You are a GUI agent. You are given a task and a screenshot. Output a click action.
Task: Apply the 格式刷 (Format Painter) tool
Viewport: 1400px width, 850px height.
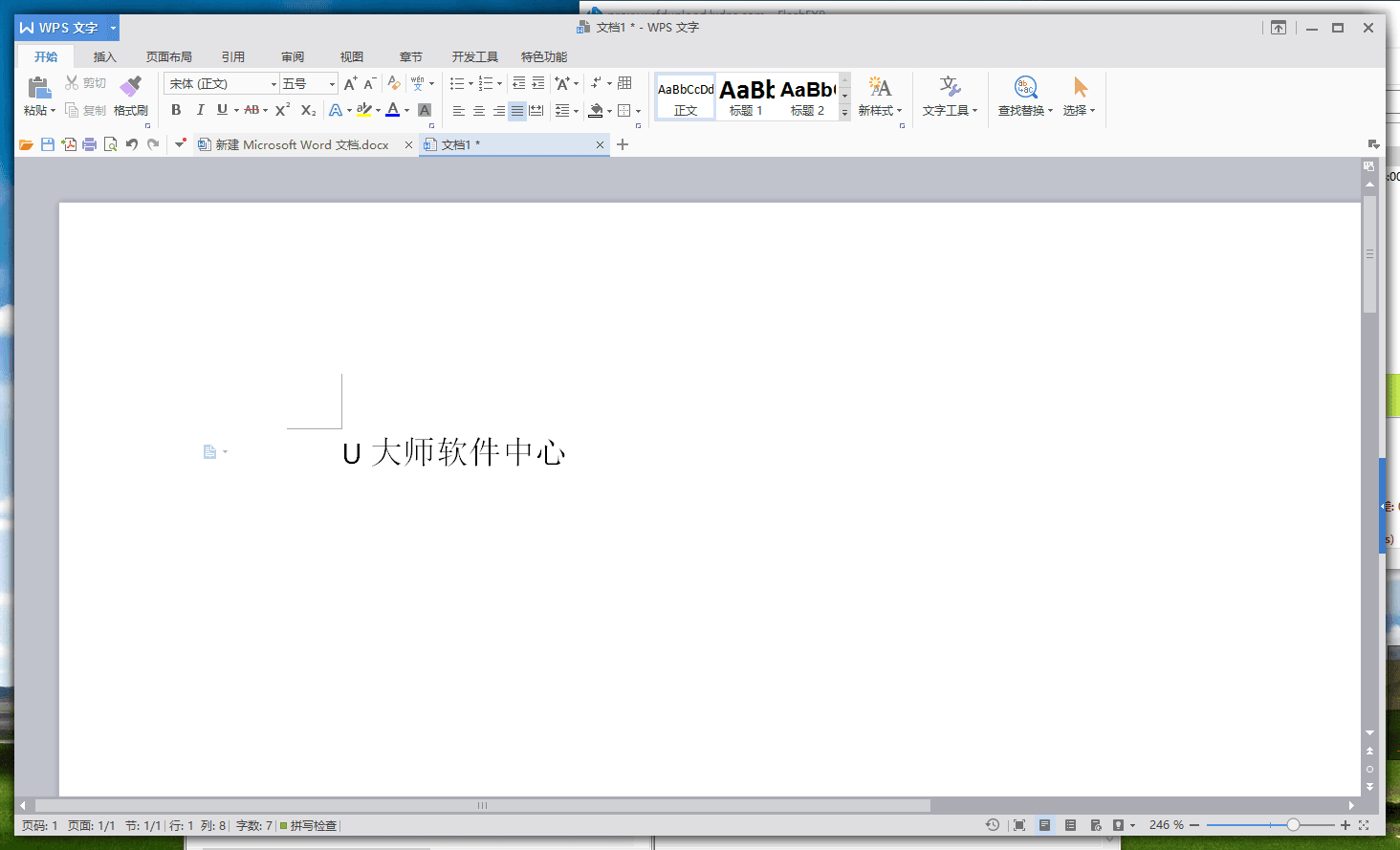tap(130, 98)
